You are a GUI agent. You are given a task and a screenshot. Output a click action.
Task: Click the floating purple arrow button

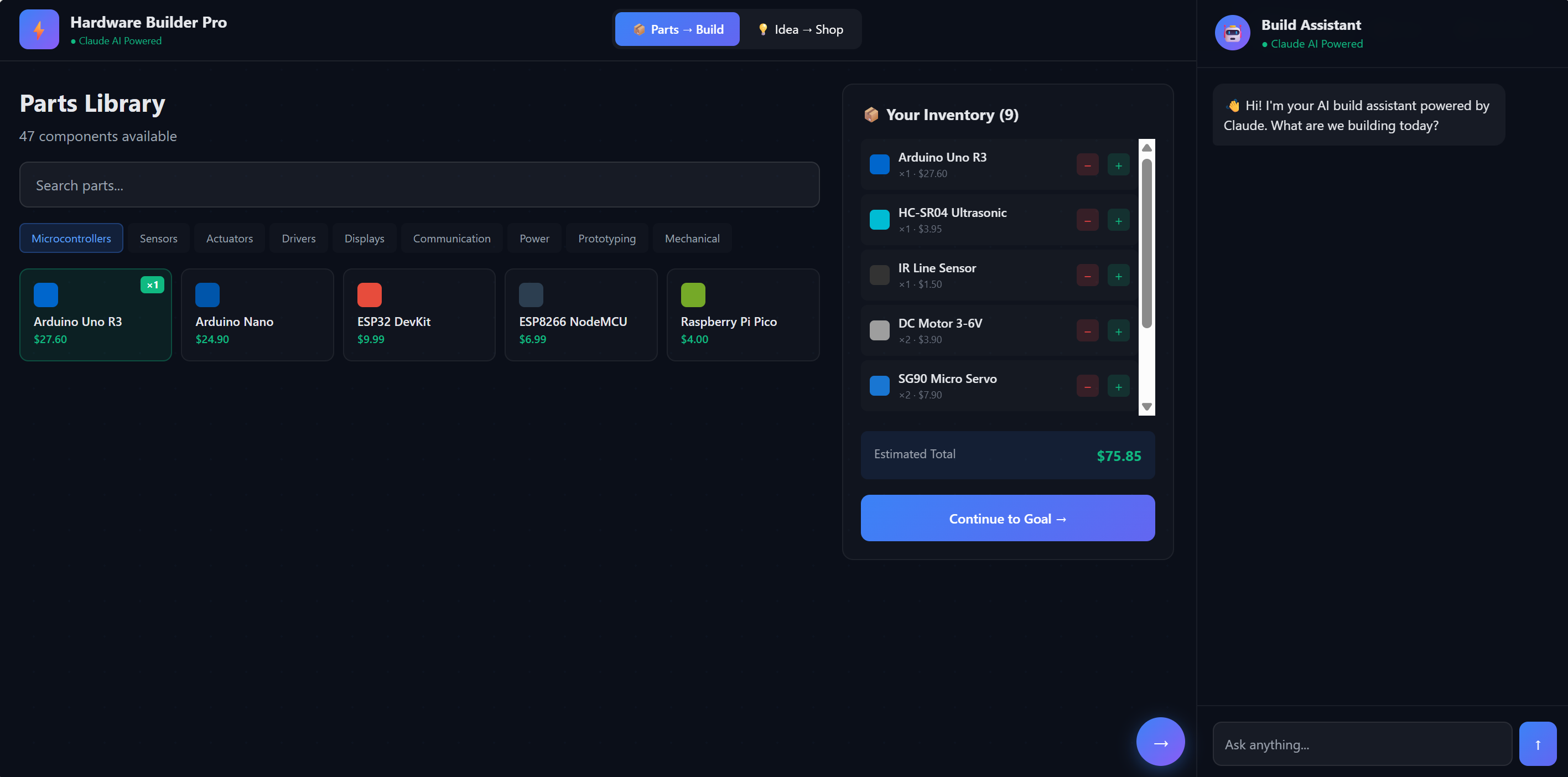pyautogui.click(x=1160, y=741)
